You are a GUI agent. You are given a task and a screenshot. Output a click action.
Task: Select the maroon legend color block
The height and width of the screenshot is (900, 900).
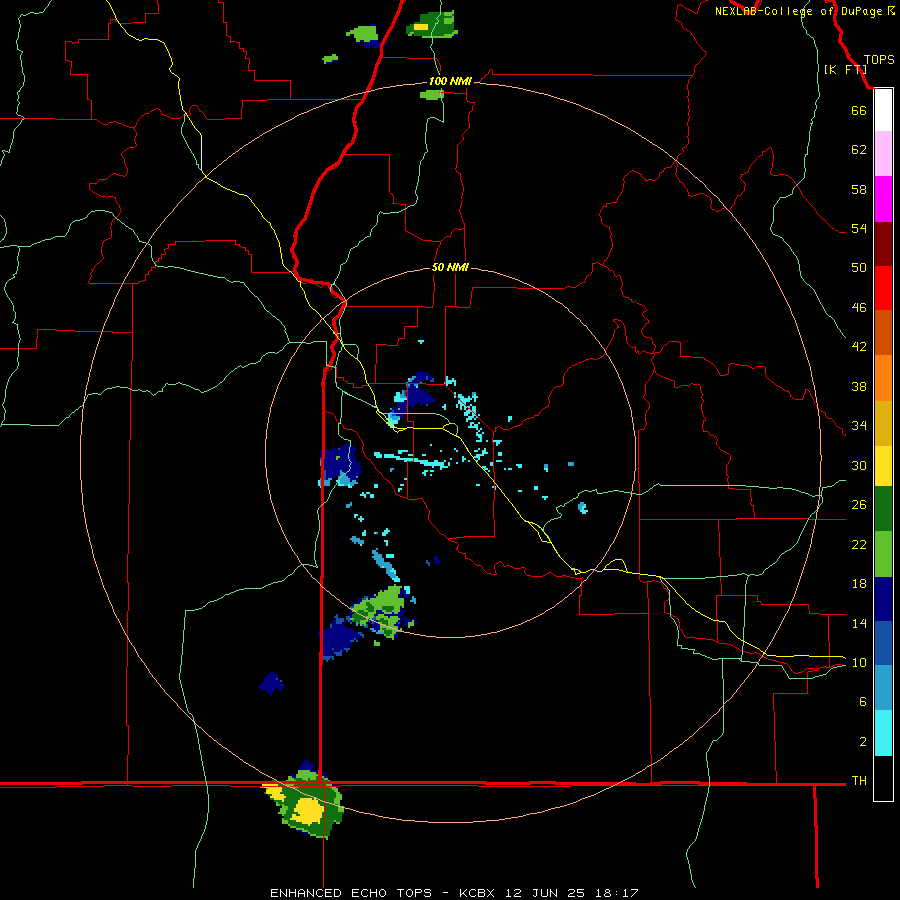(x=883, y=243)
